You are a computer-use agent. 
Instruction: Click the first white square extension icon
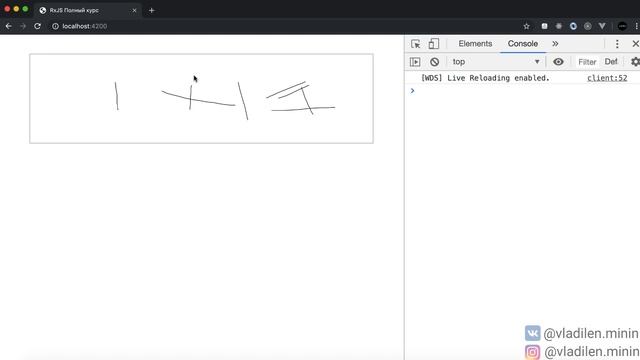(544, 26)
